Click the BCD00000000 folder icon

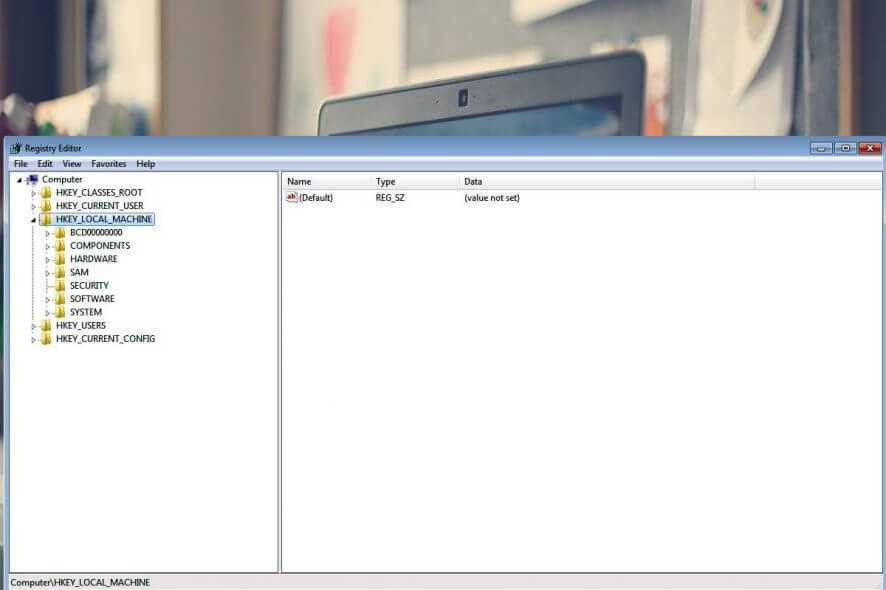60,232
